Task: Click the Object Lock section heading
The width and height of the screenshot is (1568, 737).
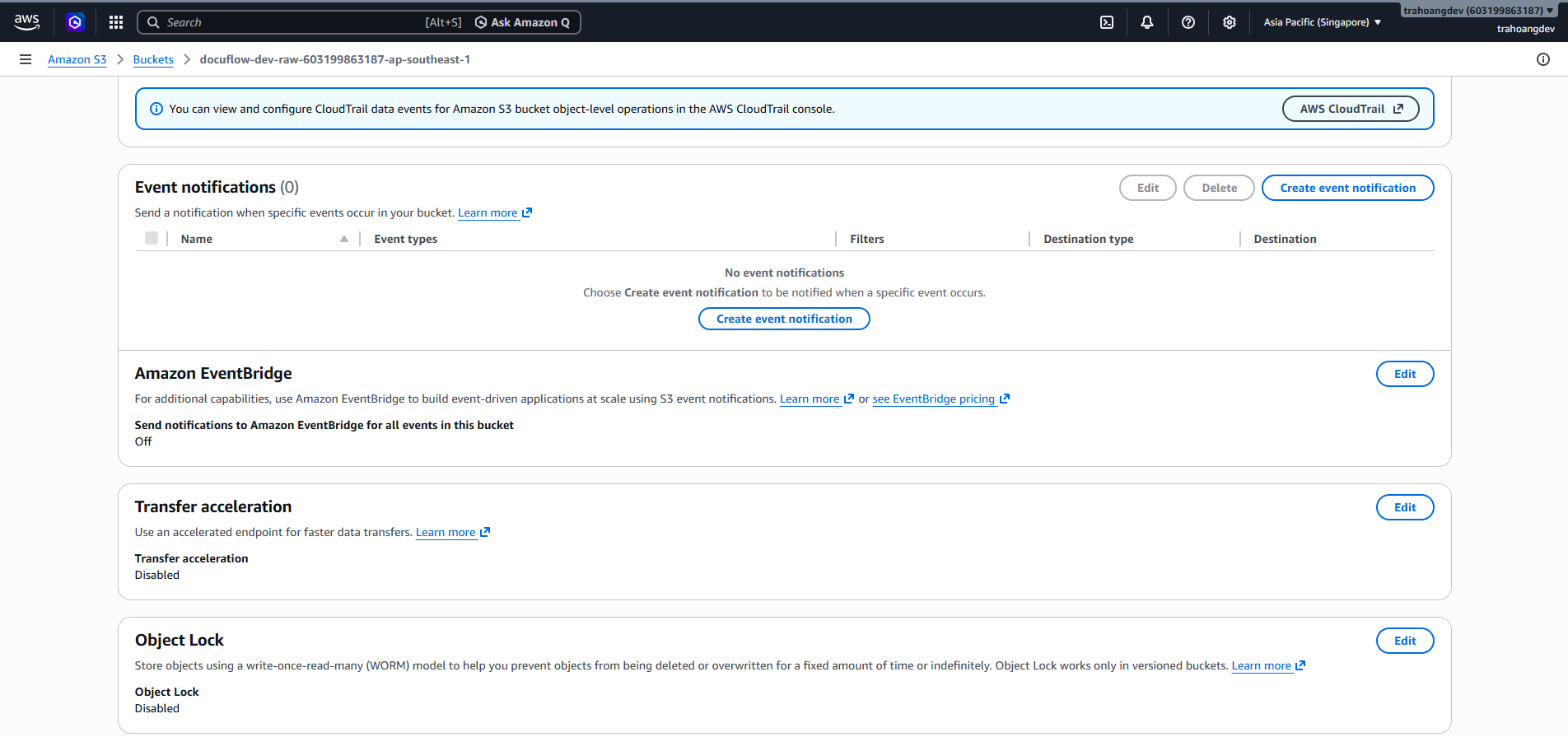Action: pos(180,640)
